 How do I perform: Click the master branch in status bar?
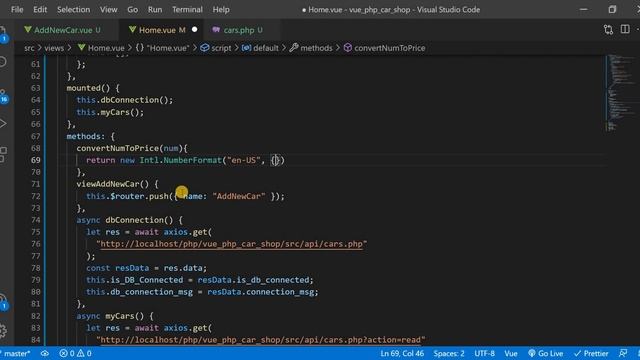16,353
